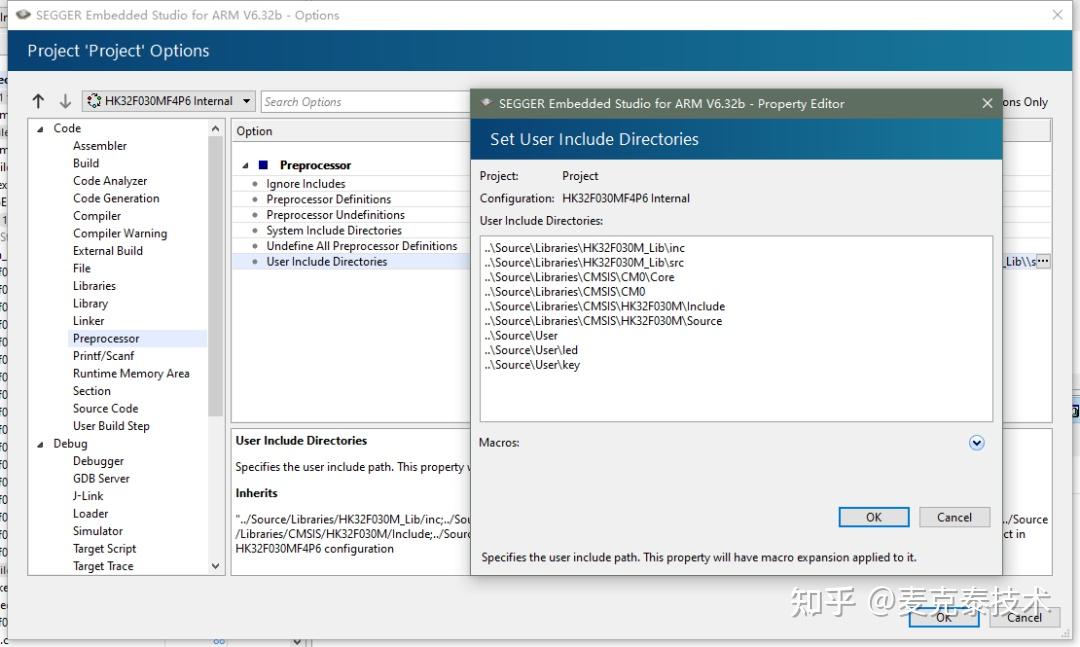This screenshot has width=1080, height=647.
Task: Open the ellipsis editor for User Include Directories
Action: [1043, 261]
